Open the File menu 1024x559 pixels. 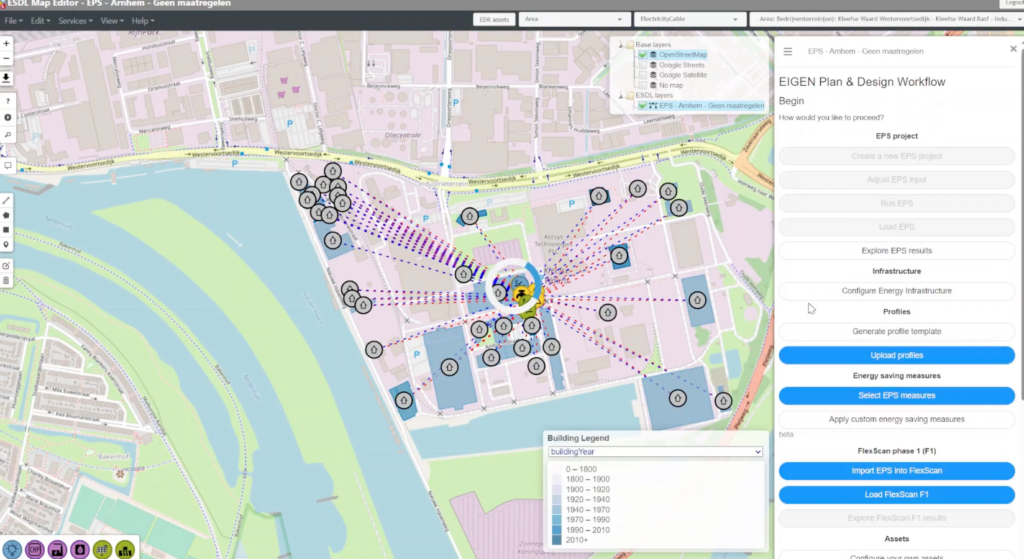13,20
